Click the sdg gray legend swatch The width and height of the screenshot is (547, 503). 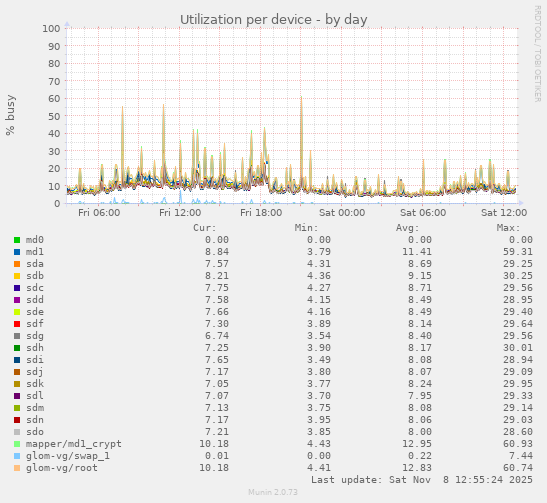pyautogui.click(x=17, y=336)
